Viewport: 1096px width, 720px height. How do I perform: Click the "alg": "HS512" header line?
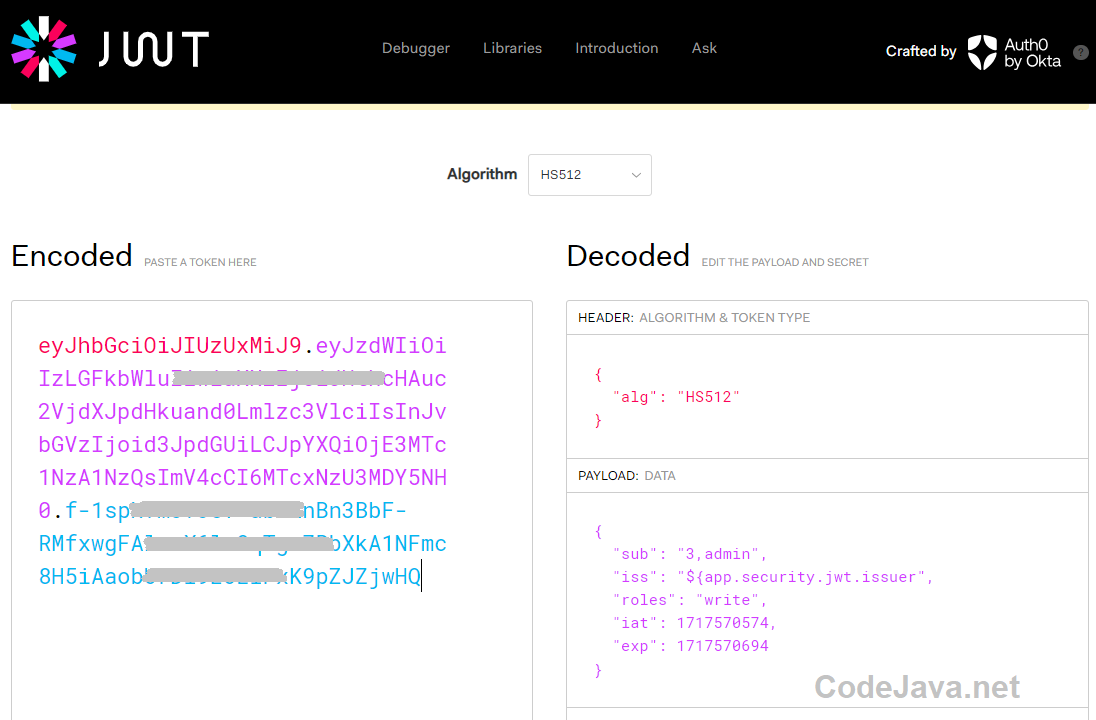(677, 397)
